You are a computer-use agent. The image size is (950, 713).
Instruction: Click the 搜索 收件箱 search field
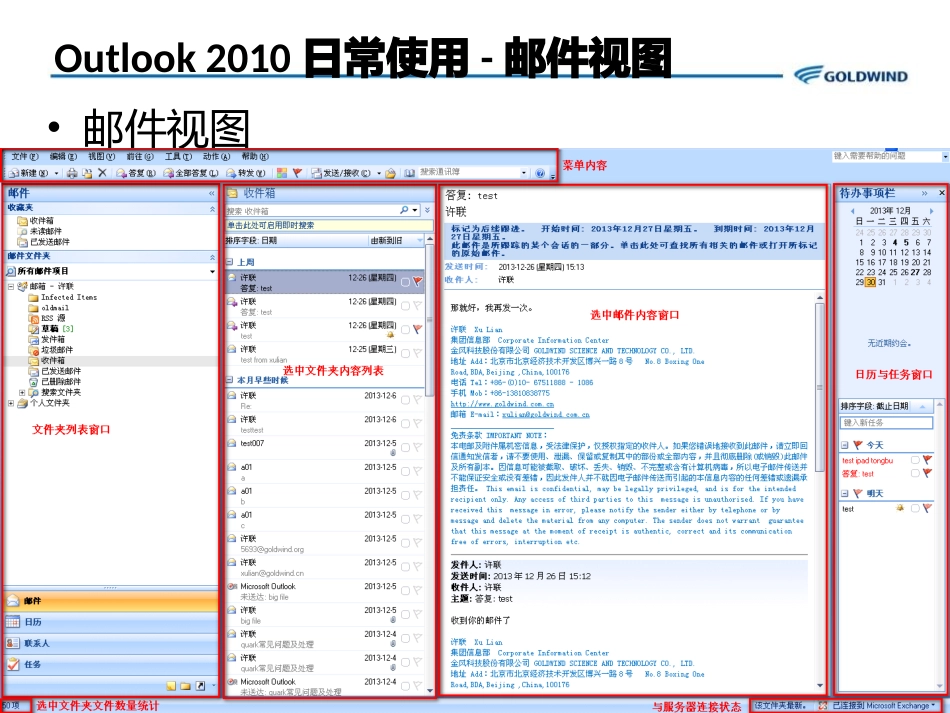point(311,211)
